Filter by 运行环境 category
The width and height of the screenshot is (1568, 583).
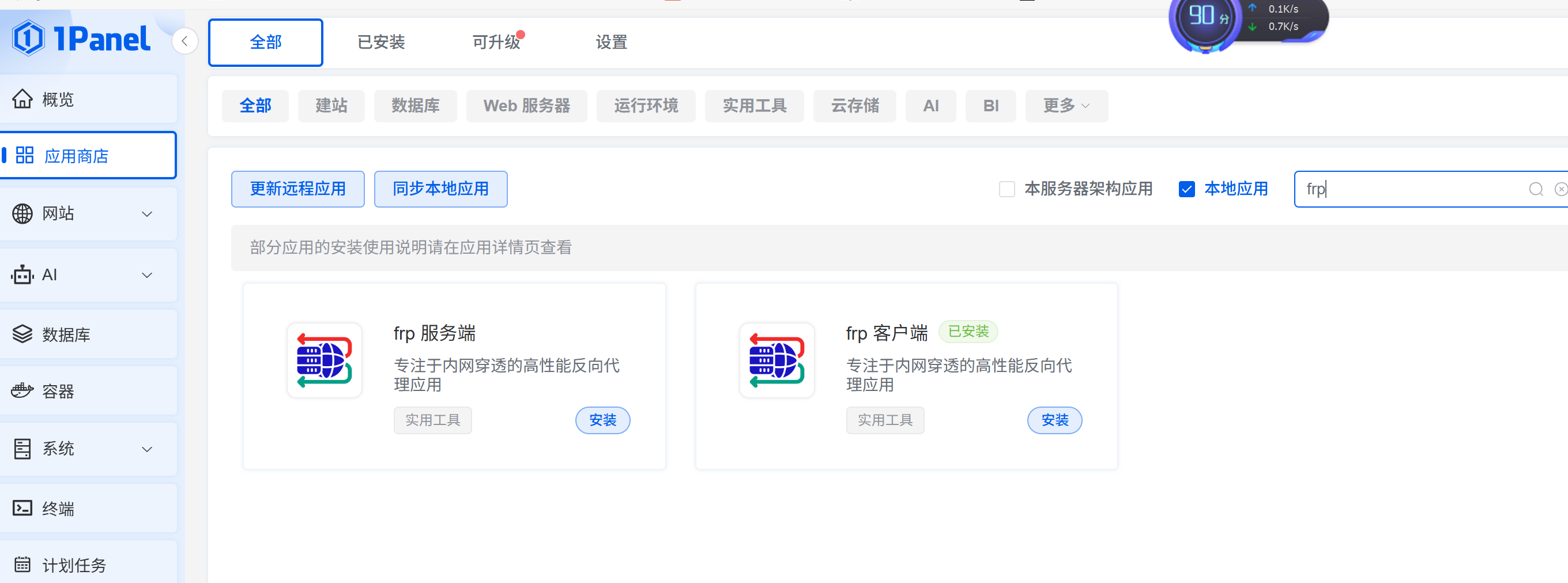[646, 106]
